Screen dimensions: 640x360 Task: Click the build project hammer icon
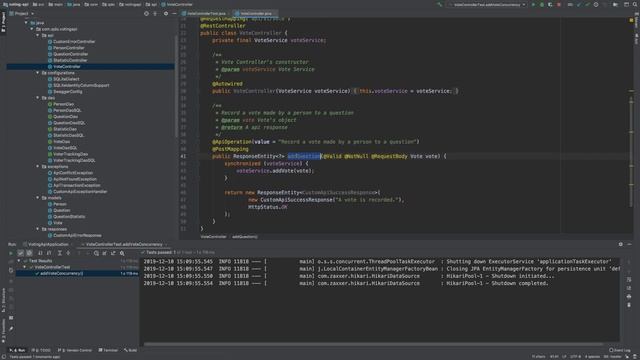click(439, 4)
